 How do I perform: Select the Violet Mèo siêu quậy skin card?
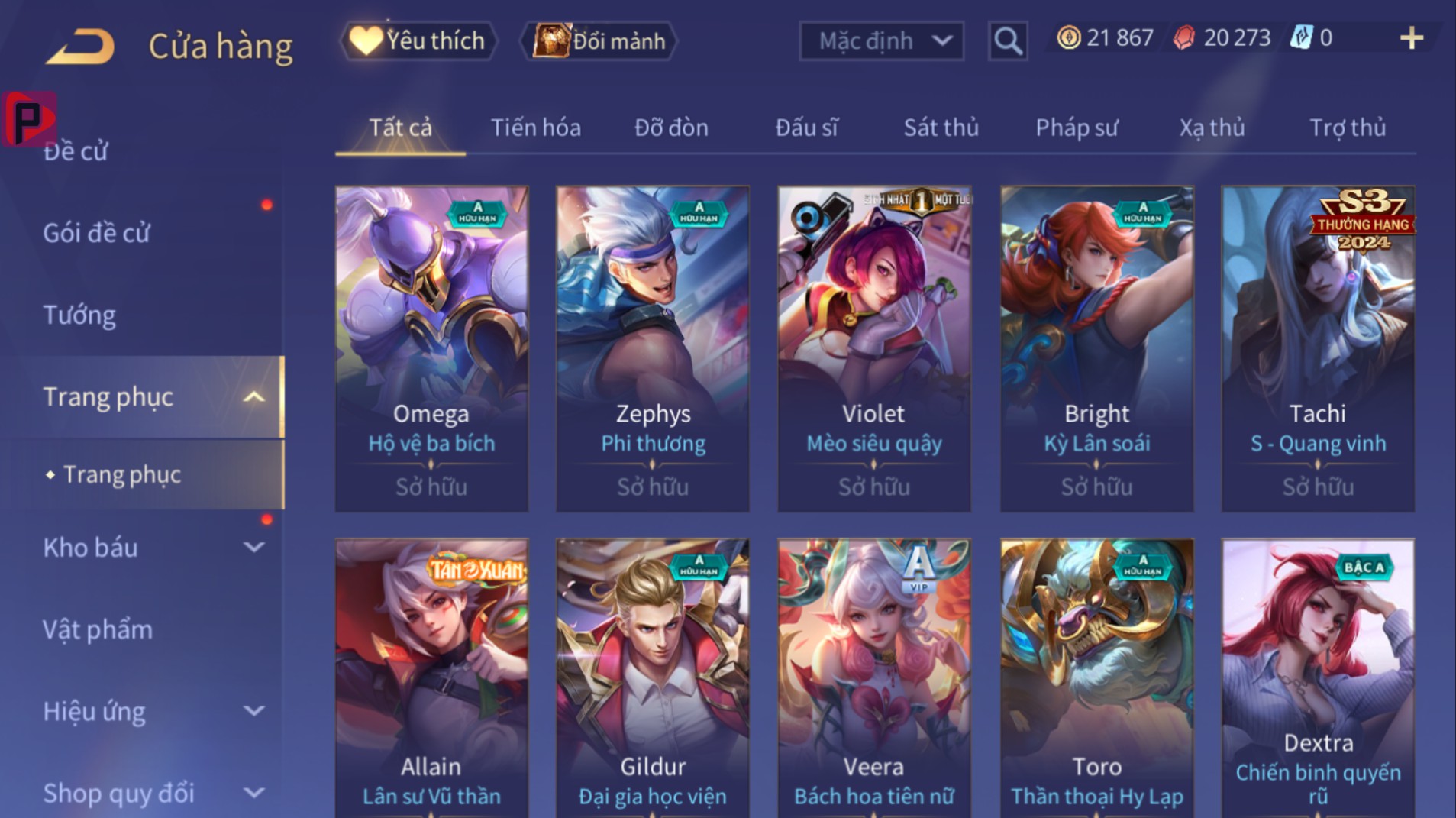pos(874,349)
